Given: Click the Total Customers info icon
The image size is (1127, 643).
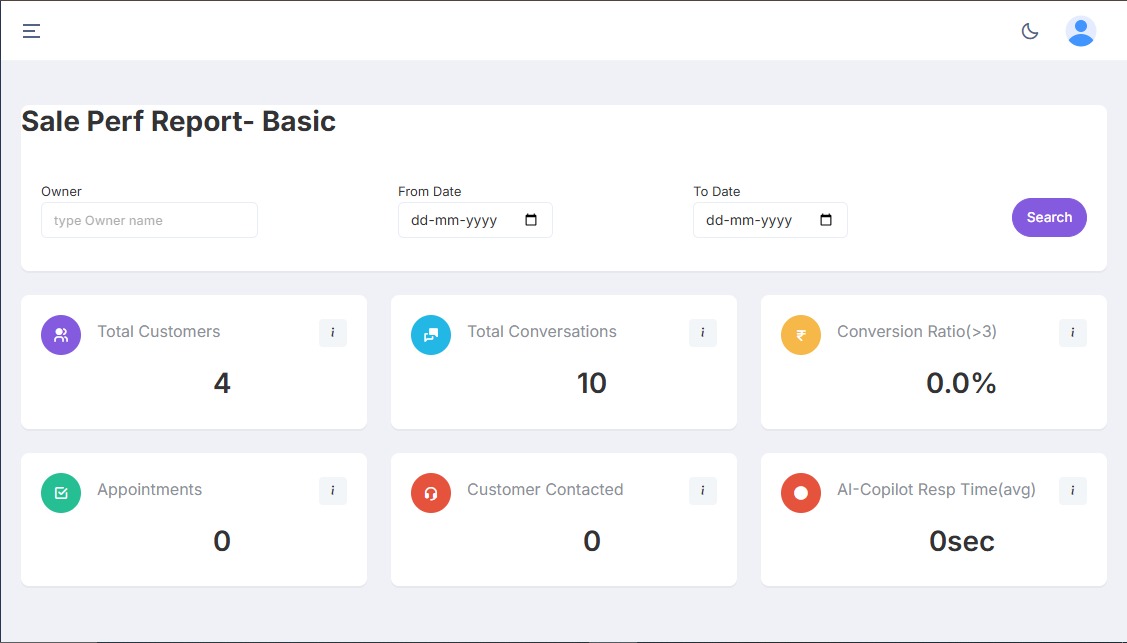Looking at the screenshot, I should (332, 333).
